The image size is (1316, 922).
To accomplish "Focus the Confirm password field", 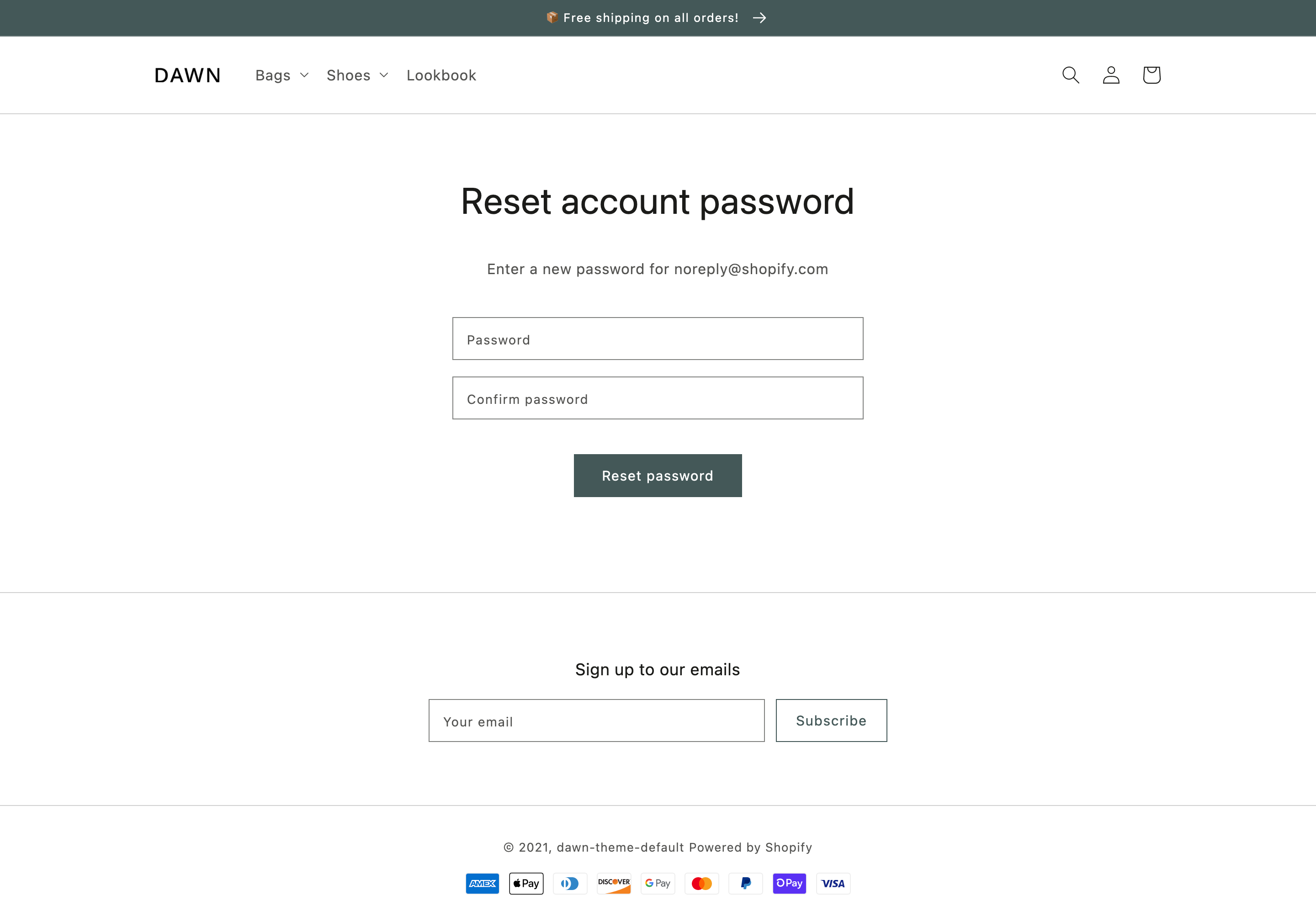I will pyautogui.click(x=658, y=398).
